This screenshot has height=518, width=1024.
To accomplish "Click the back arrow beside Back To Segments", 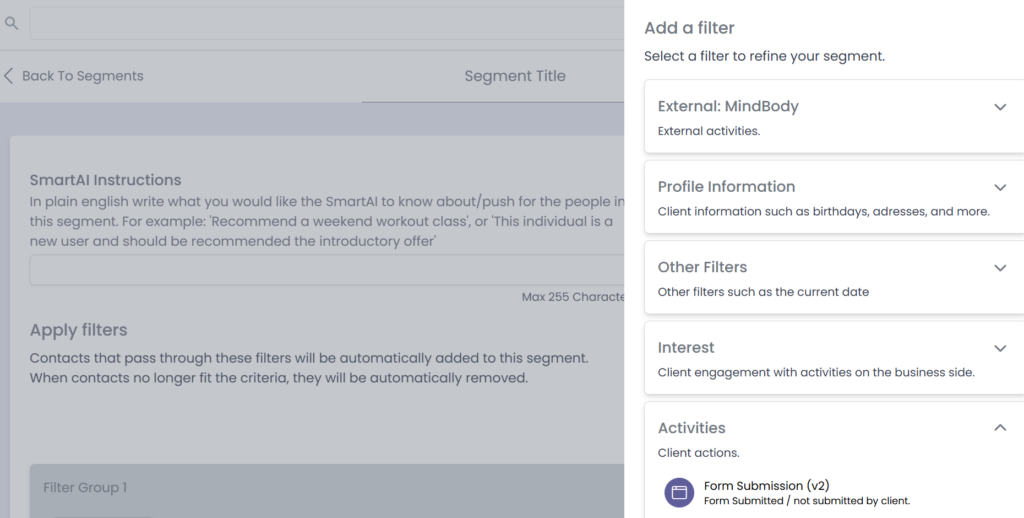I will (9, 76).
